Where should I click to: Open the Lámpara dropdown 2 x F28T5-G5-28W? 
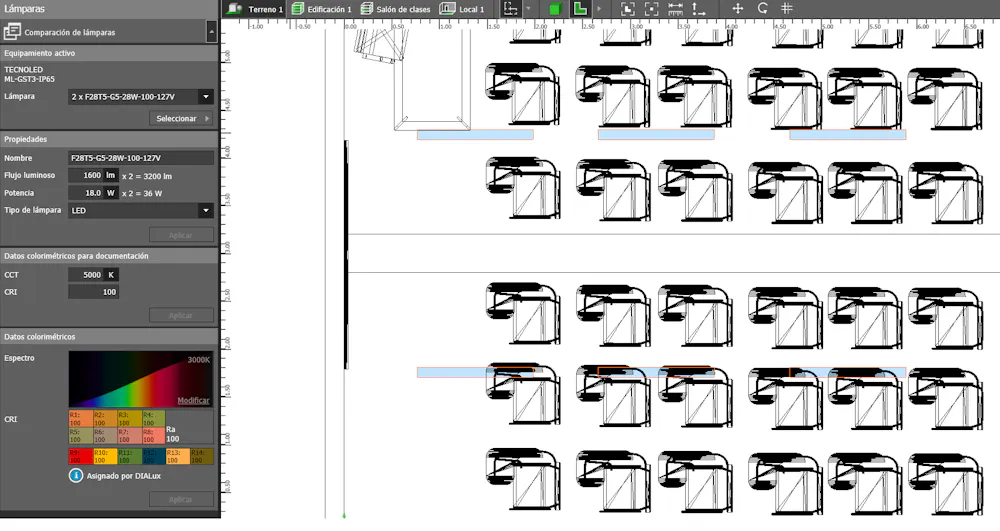(x=141, y=97)
